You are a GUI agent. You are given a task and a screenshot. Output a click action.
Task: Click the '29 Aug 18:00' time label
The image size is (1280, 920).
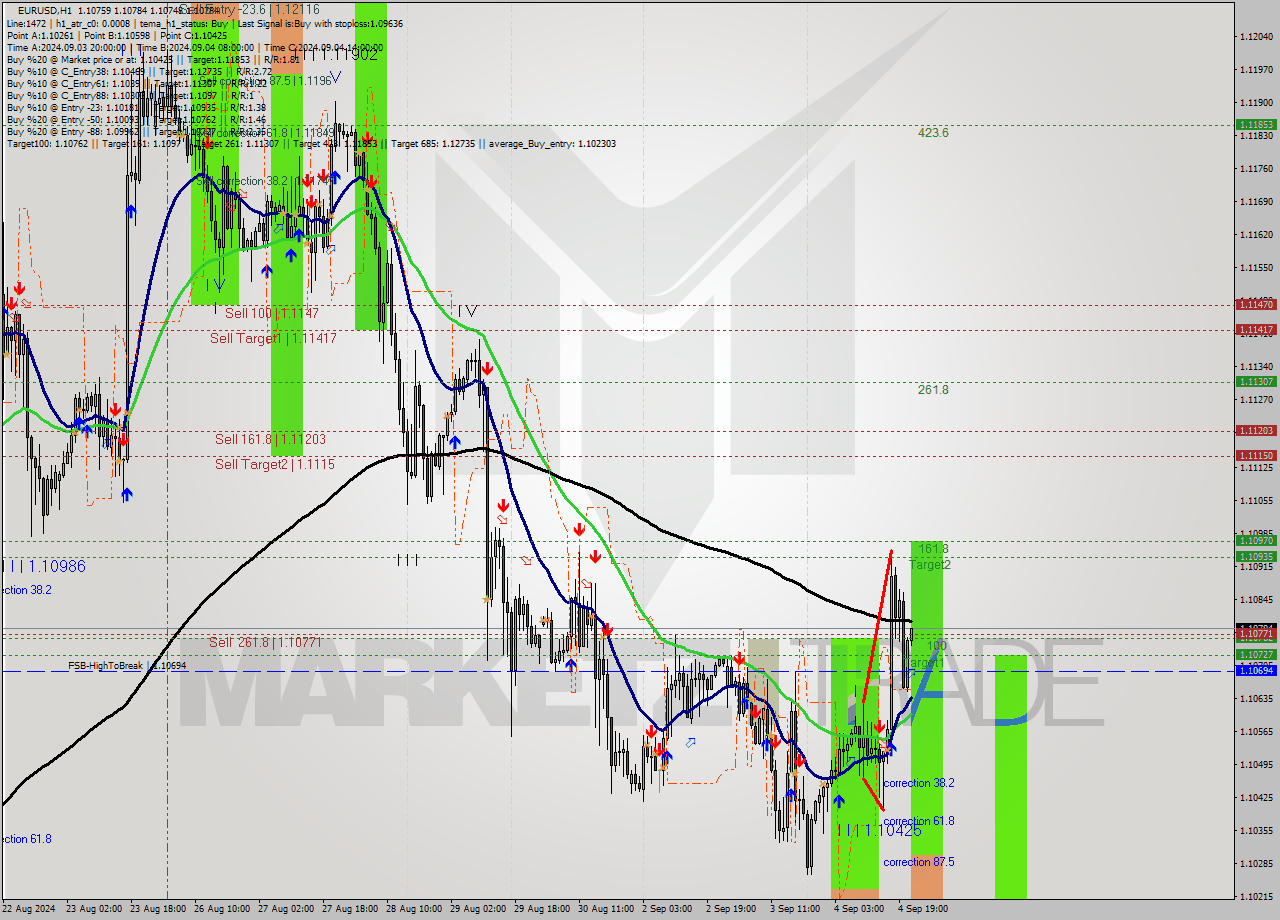tap(542, 909)
